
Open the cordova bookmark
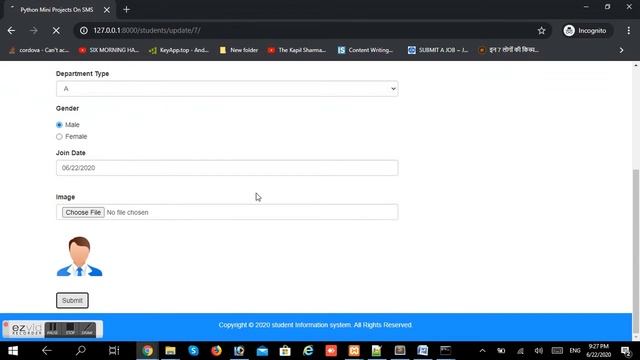tap(39, 50)
